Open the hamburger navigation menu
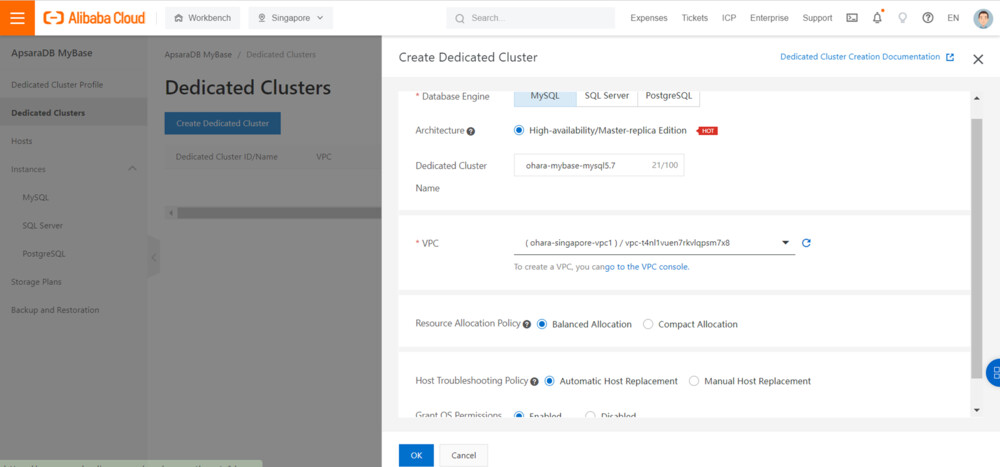Screen dimensions: 1000x467 click(x=17, y=17)
